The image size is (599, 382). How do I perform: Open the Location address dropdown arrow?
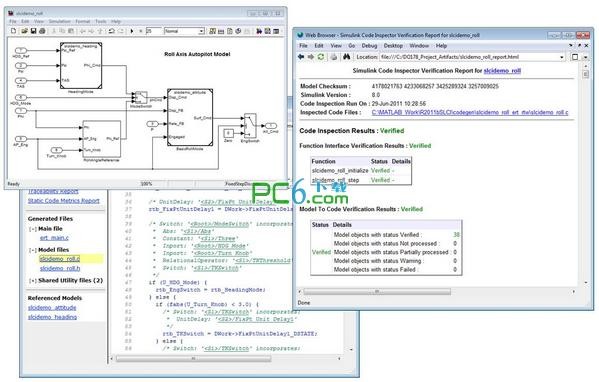[x=562, y=57]
